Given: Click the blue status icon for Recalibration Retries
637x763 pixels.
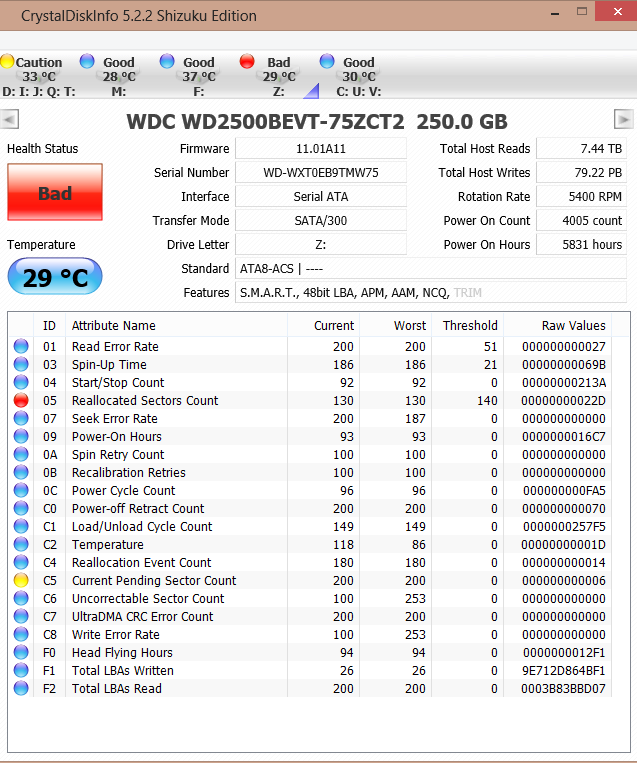Looking at the screenshot, I should tap(21, 472).
